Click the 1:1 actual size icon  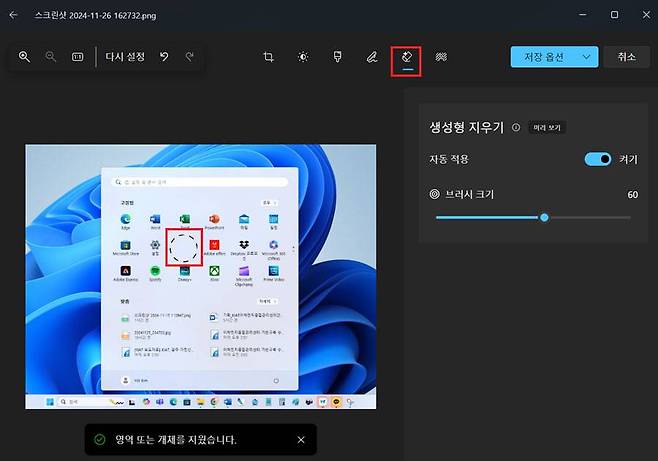point(78,57)
